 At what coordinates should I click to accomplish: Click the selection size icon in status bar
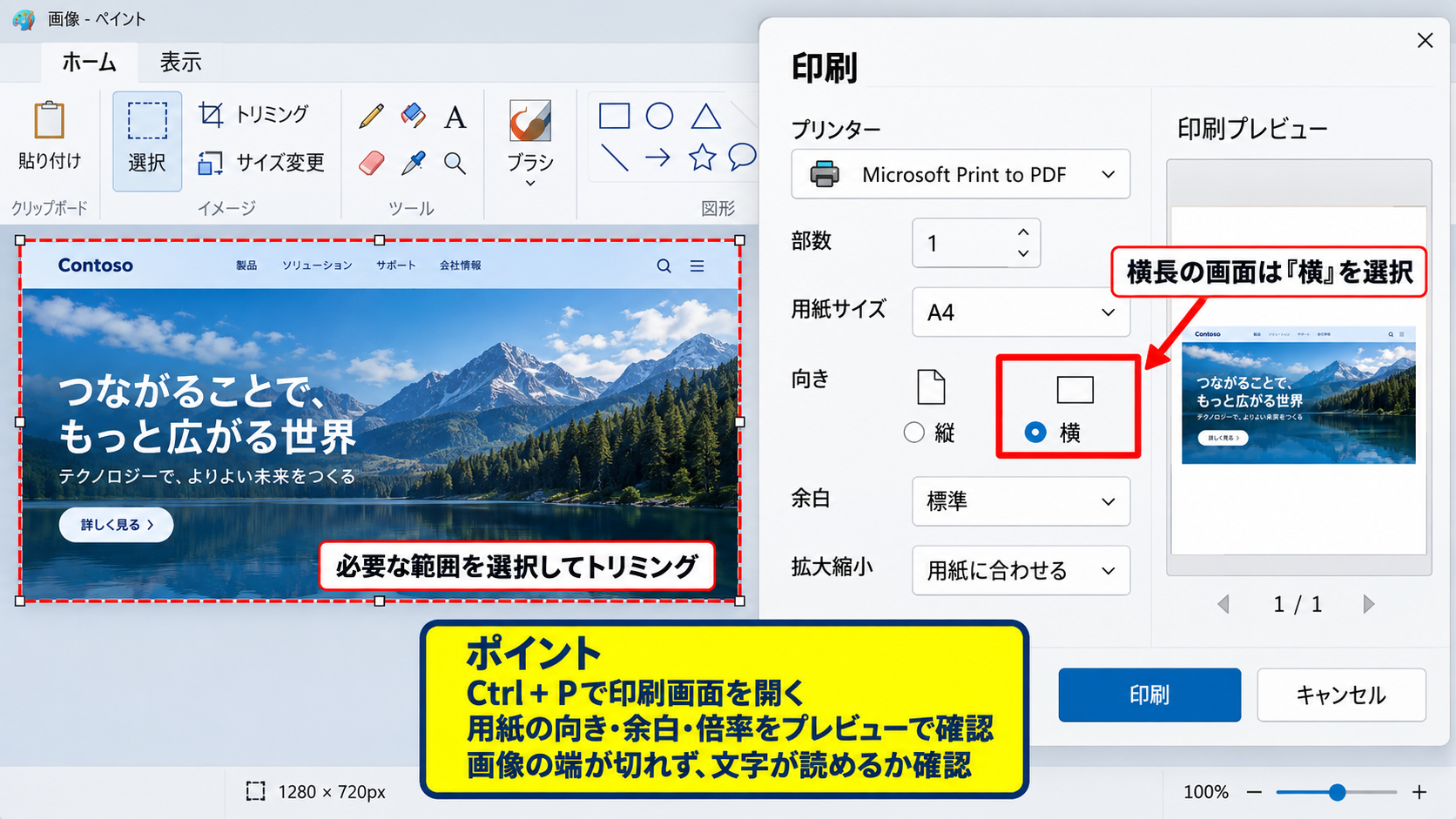(x=255, y=791)
